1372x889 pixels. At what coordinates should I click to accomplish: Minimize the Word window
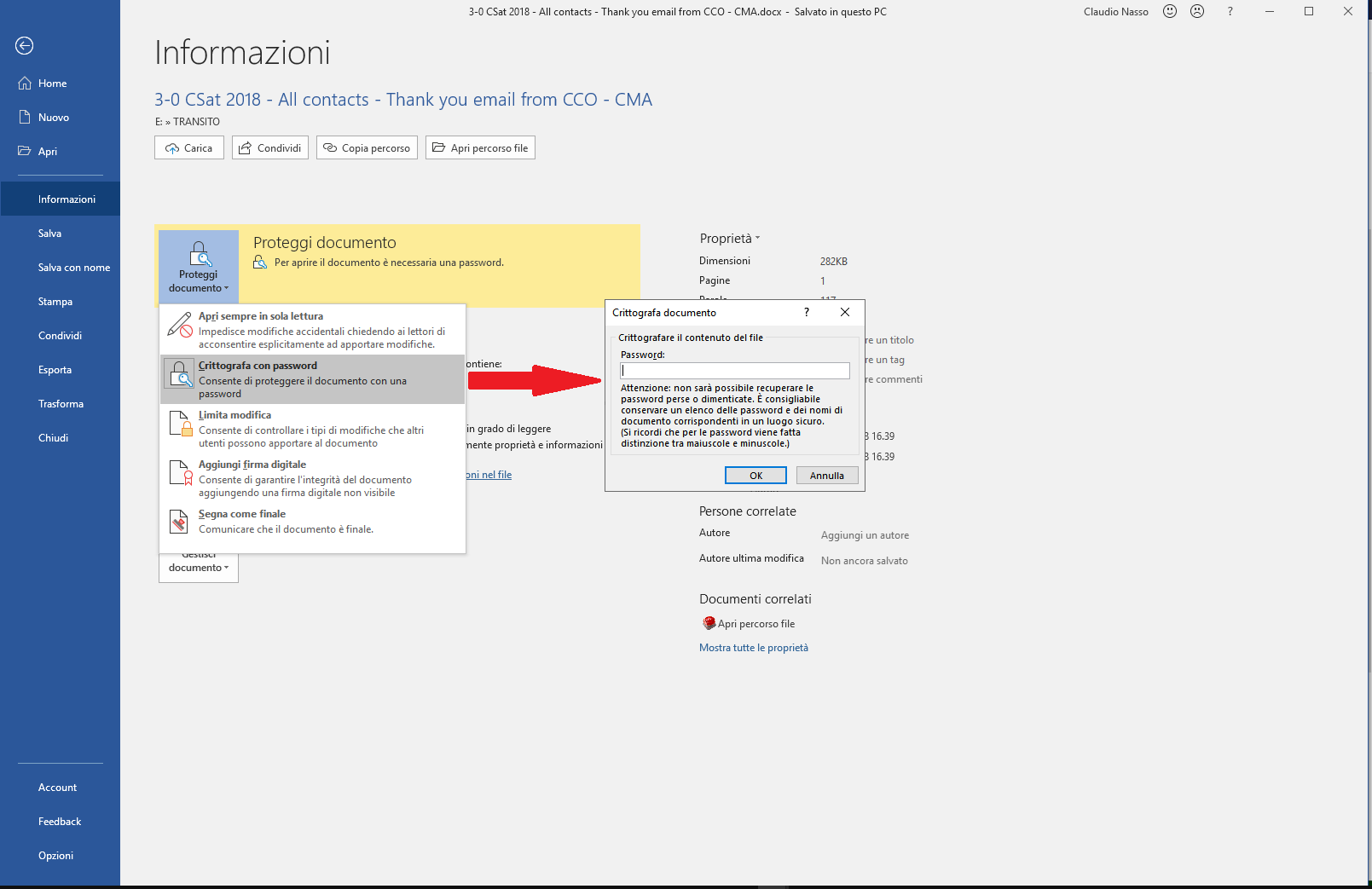[x=1270, y=11]
